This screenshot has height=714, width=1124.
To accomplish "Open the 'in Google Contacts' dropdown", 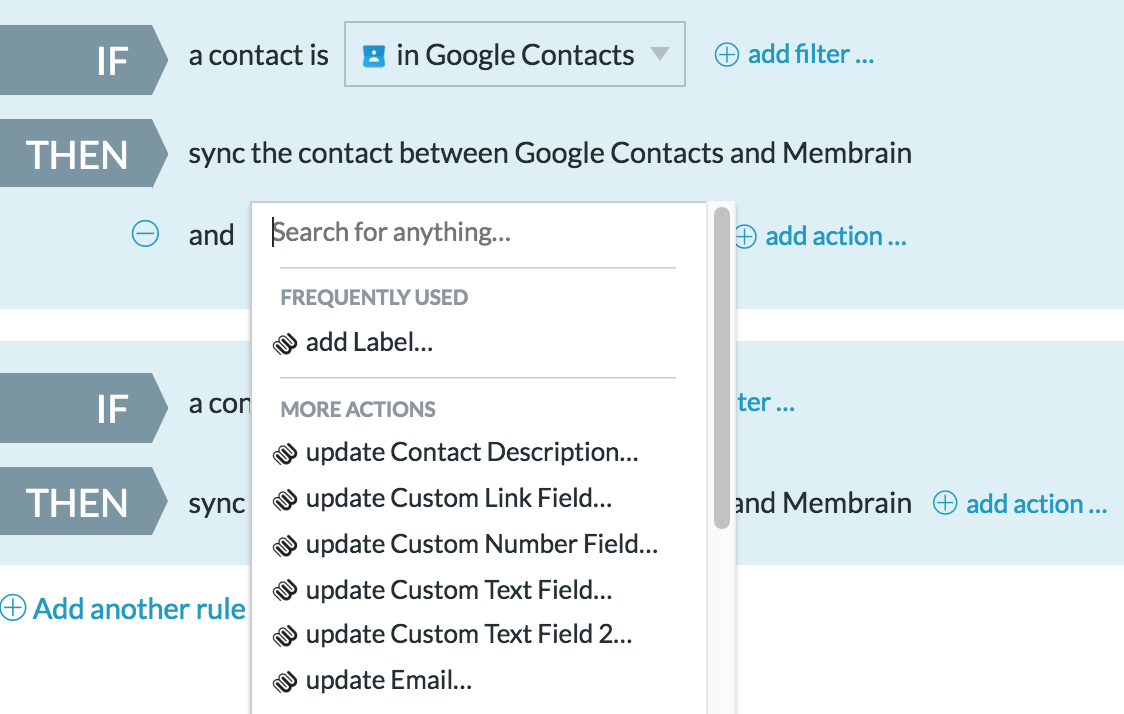I will pyautogui.click(x=515, y=54).
